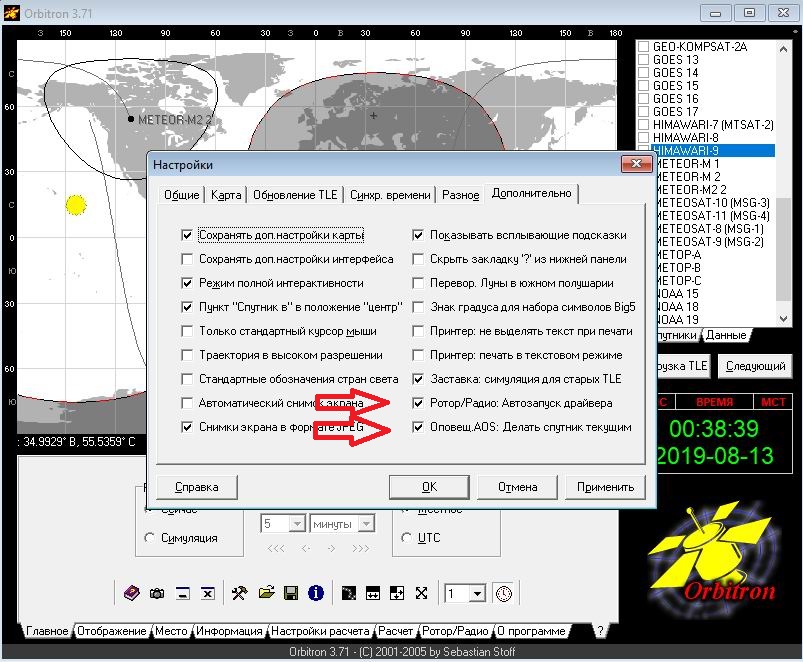
Task: Click the satellite list scroll-up arrow
Action: click(783, 49)
